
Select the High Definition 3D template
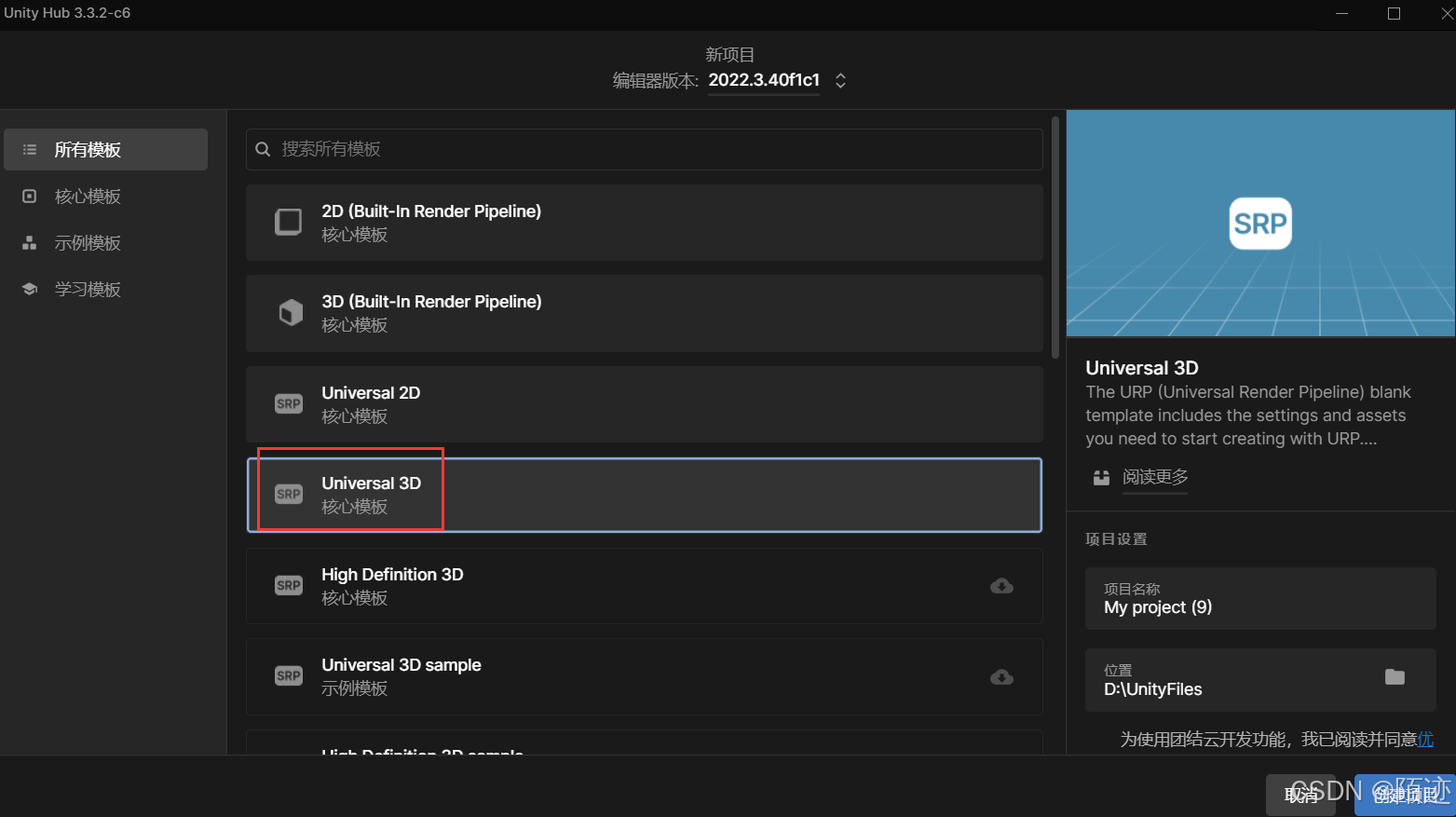point(644,585)
